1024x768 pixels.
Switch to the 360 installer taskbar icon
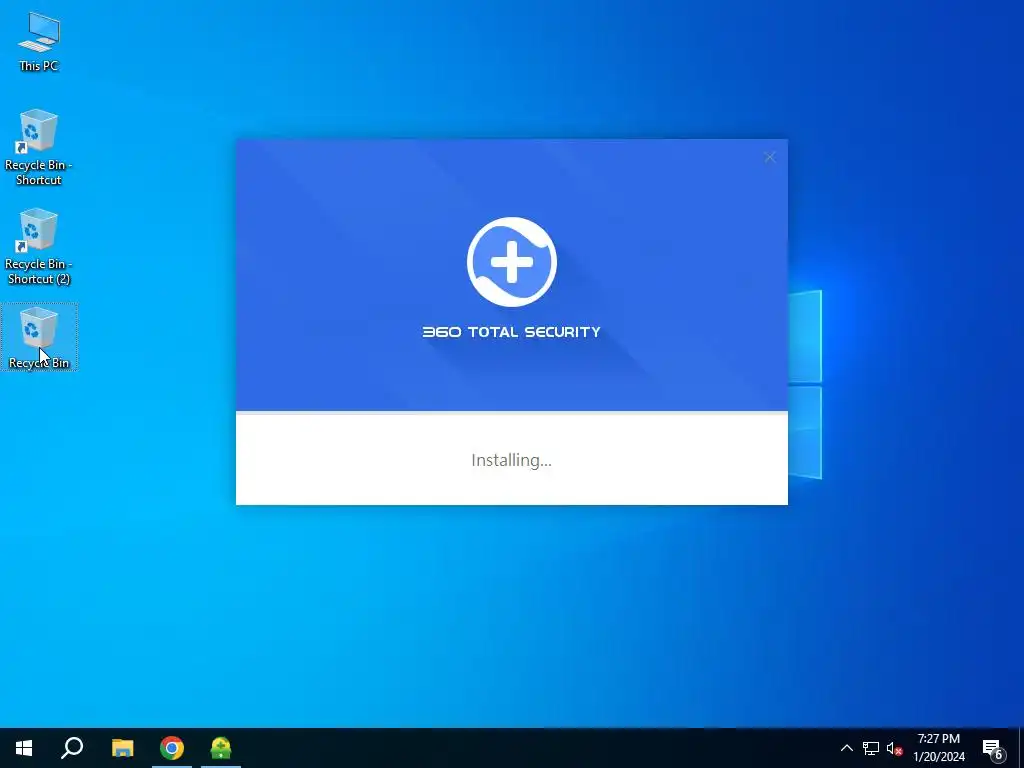(221, 748)
